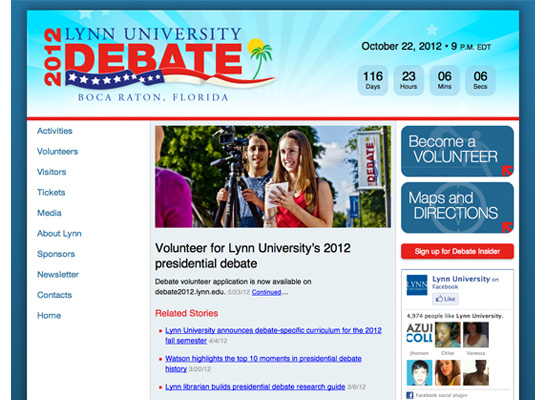
Task: Click the Facebook social plugin icon
Action: point(410,395)
